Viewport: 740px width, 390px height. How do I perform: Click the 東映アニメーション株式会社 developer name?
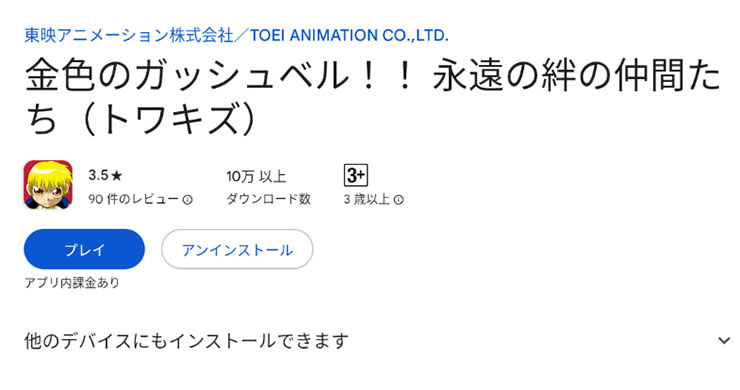click(x=129, y=35)
